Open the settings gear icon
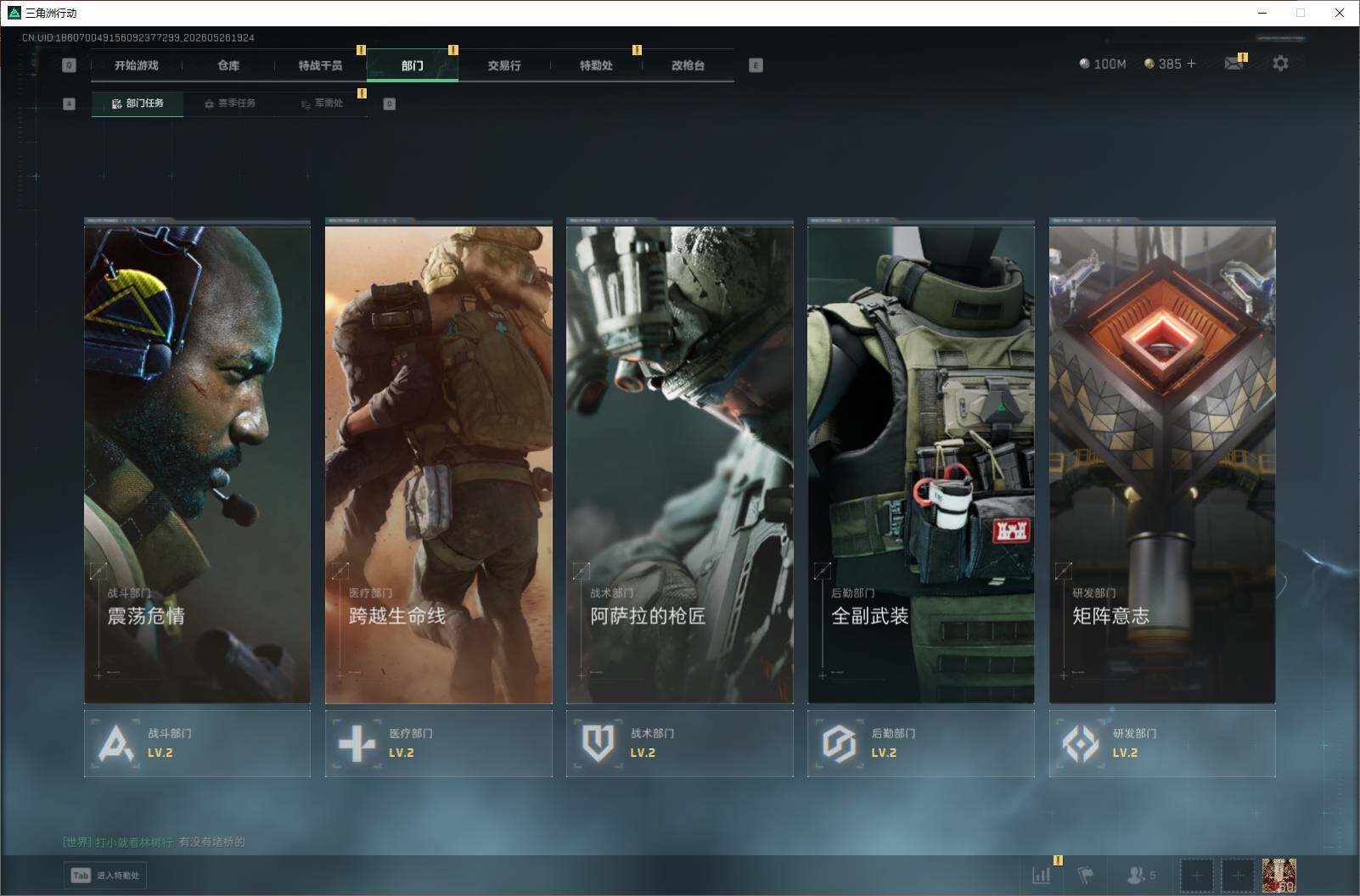This screenshot has width=1360, height=896. click(x=1280, y=64)
